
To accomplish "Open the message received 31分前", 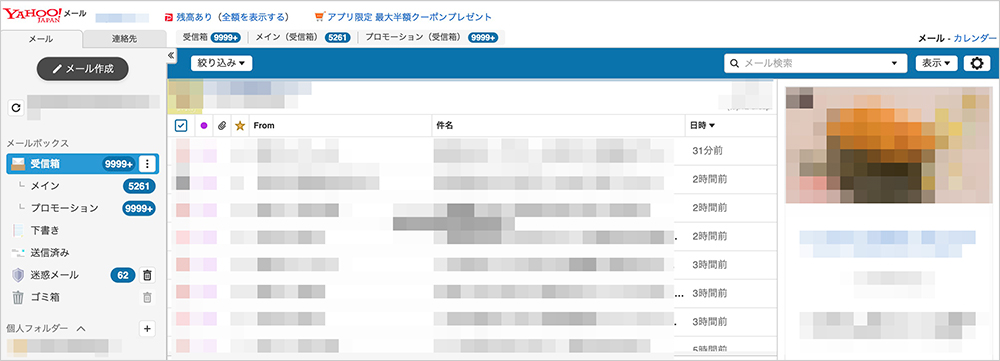I will pyautogui.click(x=472, y=151).
